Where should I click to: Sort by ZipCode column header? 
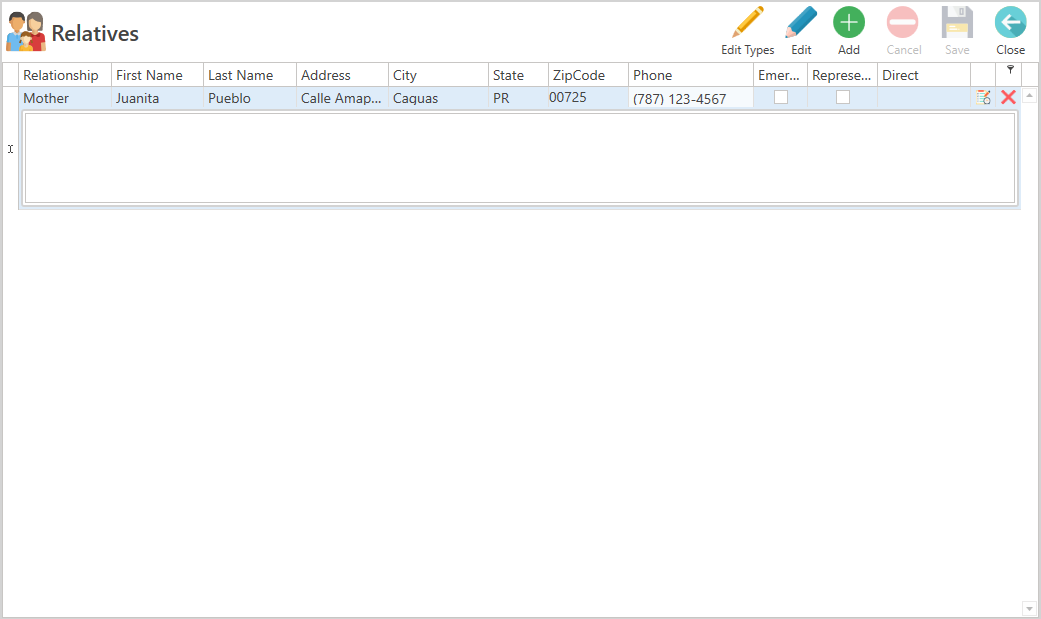tap(588, 75)
